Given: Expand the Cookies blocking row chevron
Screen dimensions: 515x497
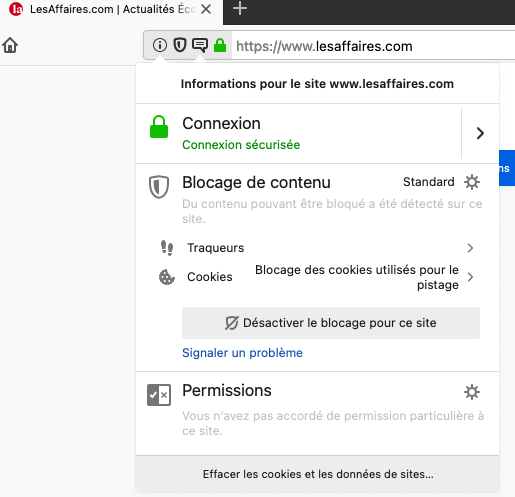Looking at the screenshot, I should [470, 277].
